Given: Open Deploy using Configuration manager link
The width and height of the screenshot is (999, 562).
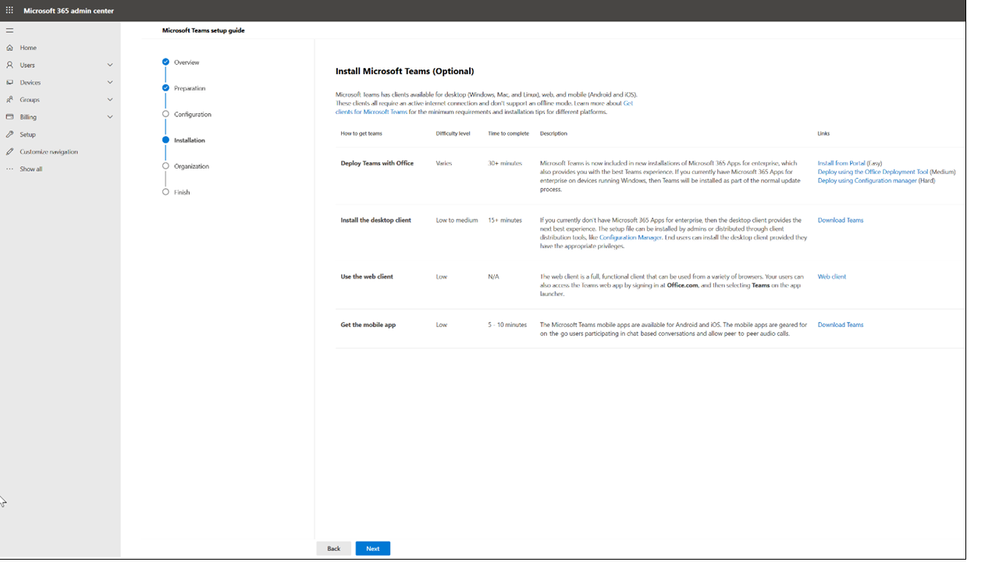Looking at the screenshot, I should pyautogui.click(x=867, y=180).
